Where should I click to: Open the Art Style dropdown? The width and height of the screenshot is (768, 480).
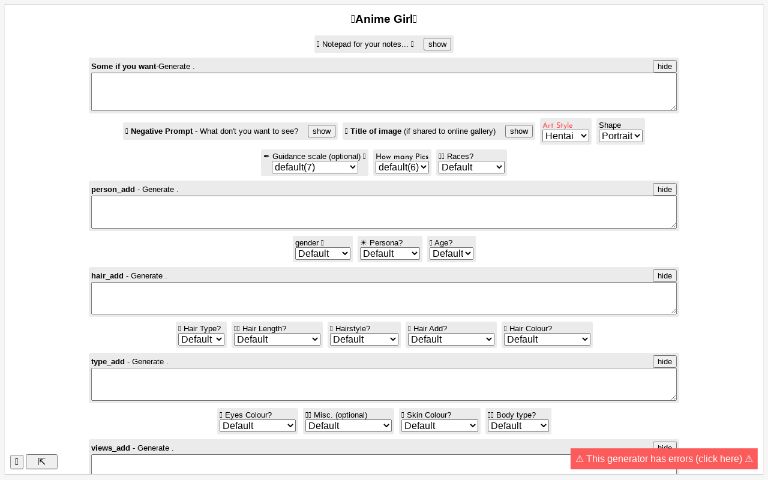pos(565,136)
